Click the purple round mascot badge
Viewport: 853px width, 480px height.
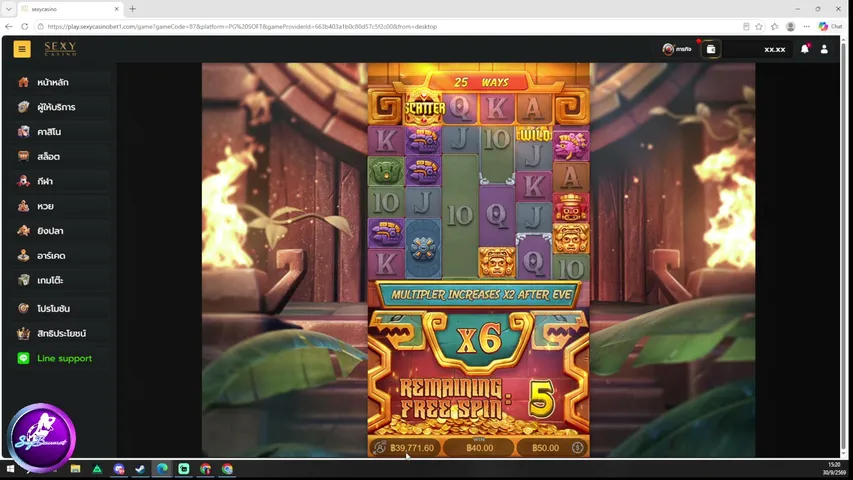coord(41,437)
